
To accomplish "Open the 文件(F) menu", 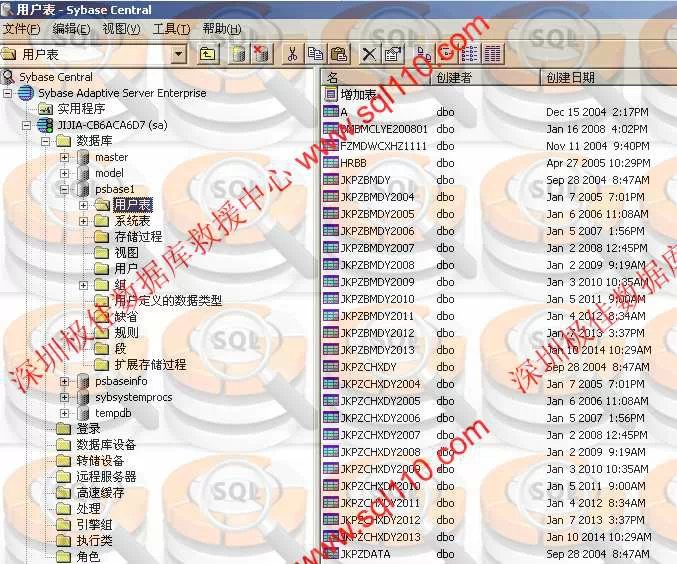I will pyautogui.click(x=22, y=29).
